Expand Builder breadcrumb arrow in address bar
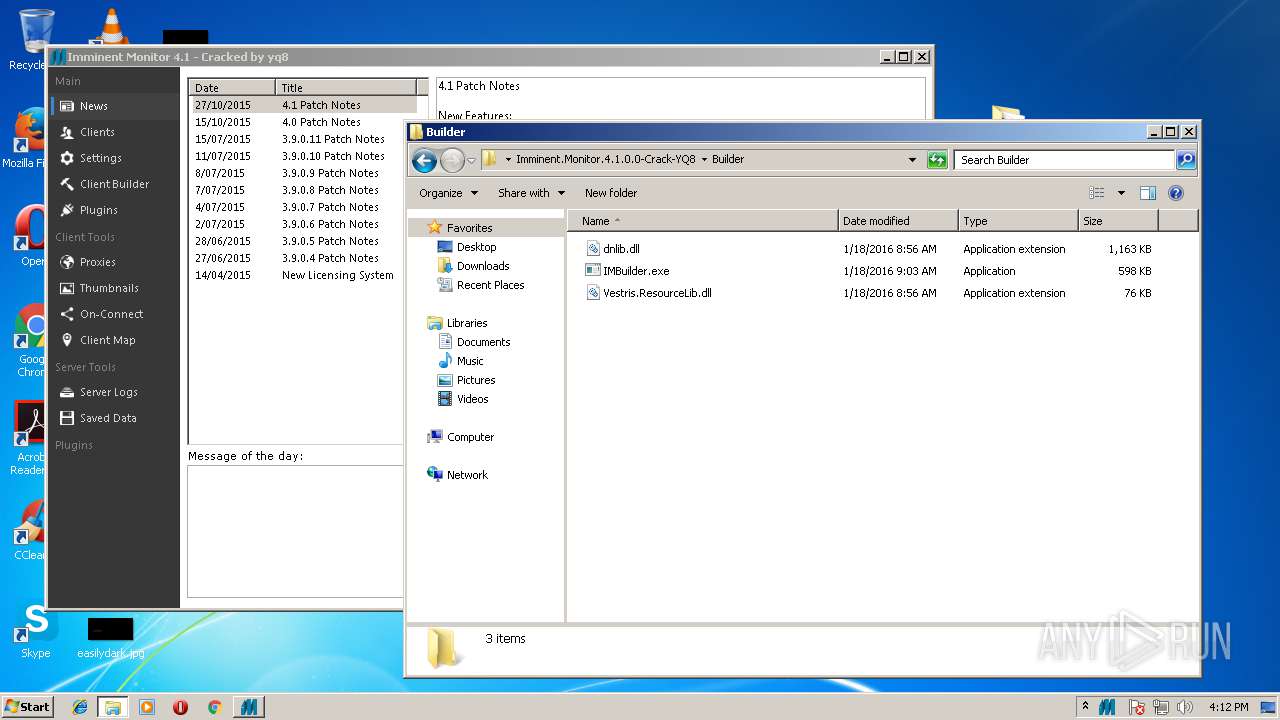 tap(704, 159)
